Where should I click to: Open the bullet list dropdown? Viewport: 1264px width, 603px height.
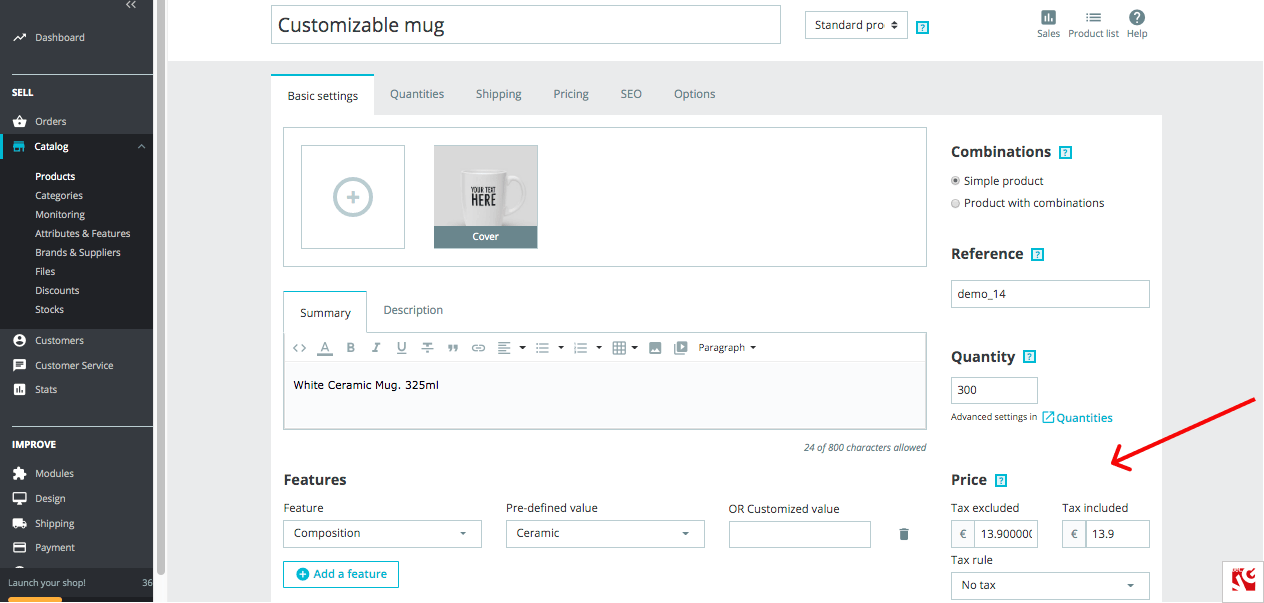point(549,348)
